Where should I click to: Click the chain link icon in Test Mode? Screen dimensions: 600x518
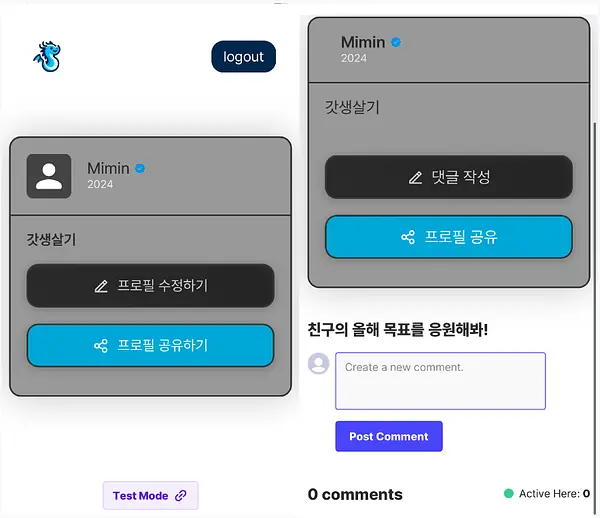181,496
